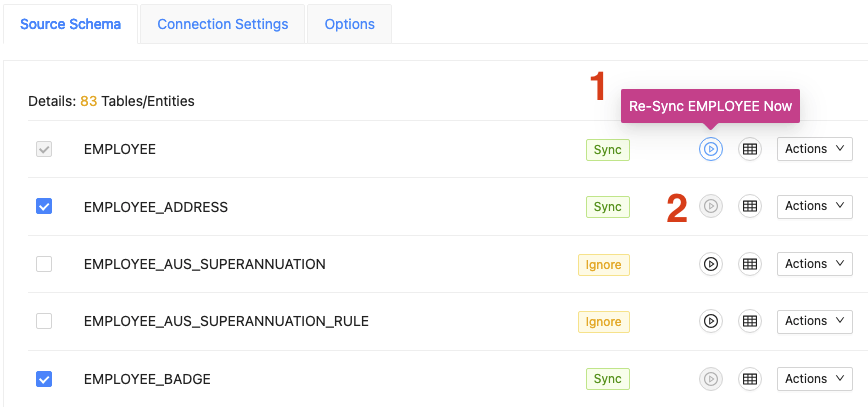Uncheck the EMPLOYEE_ADDRESS checkbox
This screenshot has height=407, width=868.
click(x=44, y=207)
